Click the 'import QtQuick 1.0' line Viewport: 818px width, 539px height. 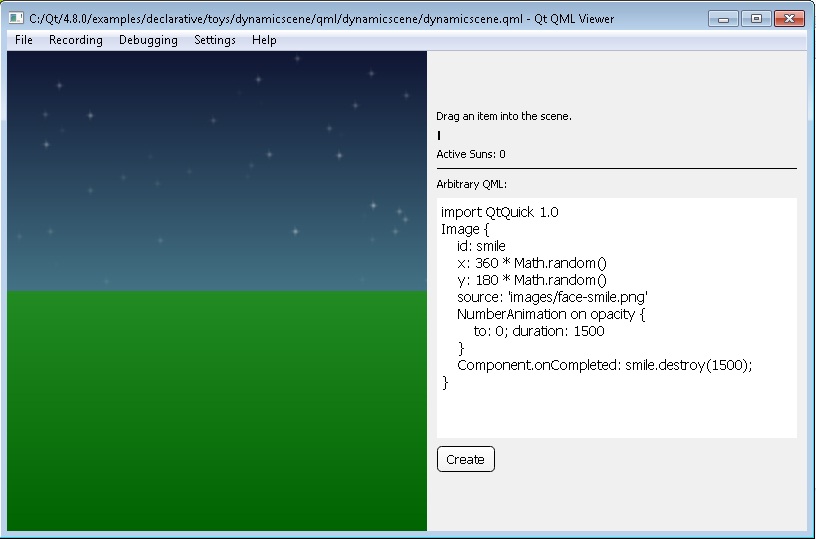point(500,212)
